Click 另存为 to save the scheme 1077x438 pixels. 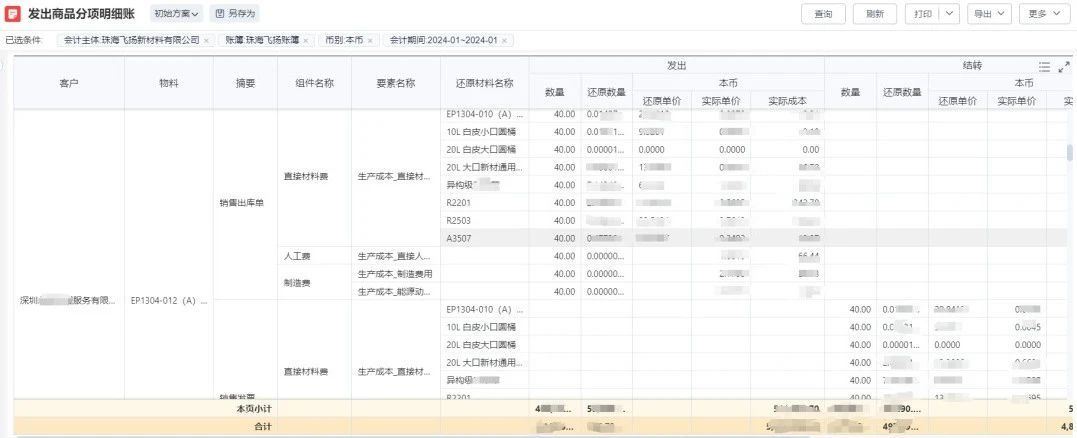click(235, 14)
